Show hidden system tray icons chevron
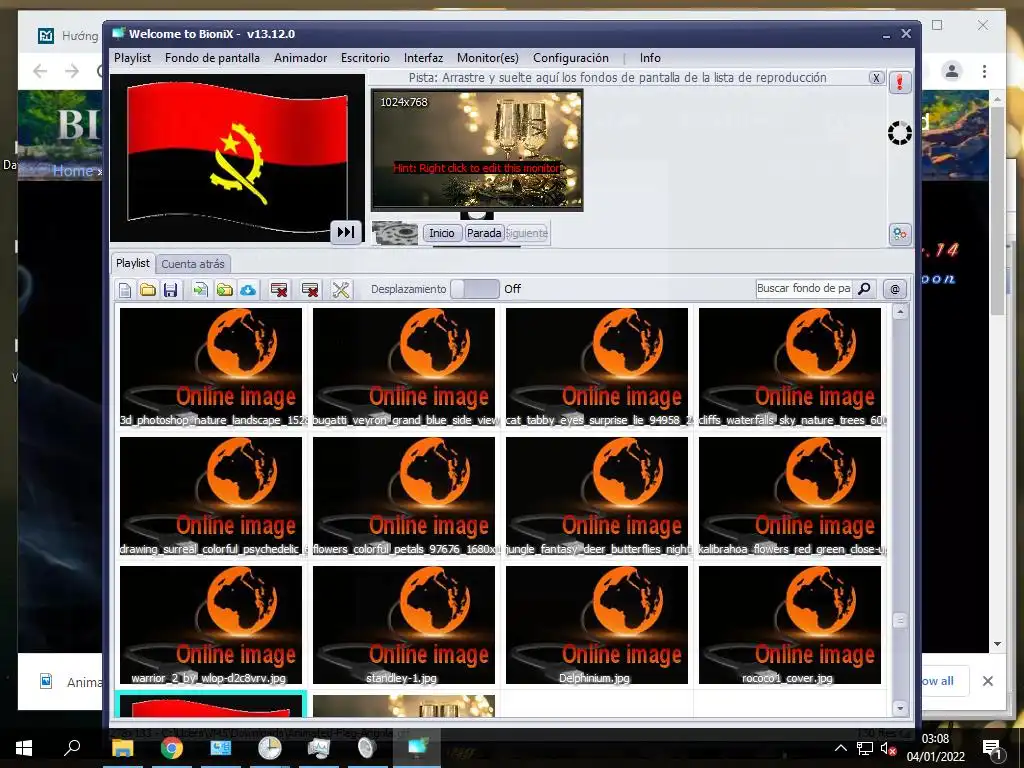The height and width of the screenshot is (768, 1024). point(840,748)
